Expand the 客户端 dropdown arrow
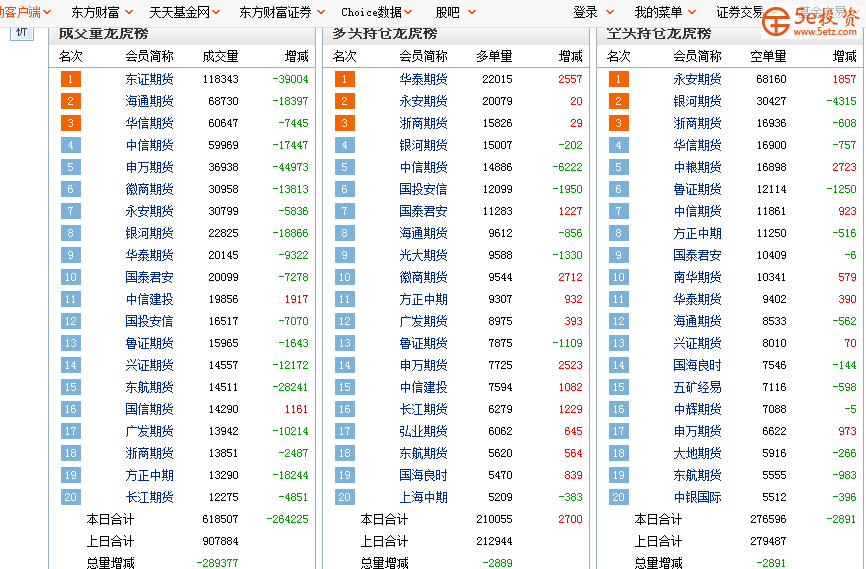This screenshot has width=866, height=569. [x=47, y=12]
